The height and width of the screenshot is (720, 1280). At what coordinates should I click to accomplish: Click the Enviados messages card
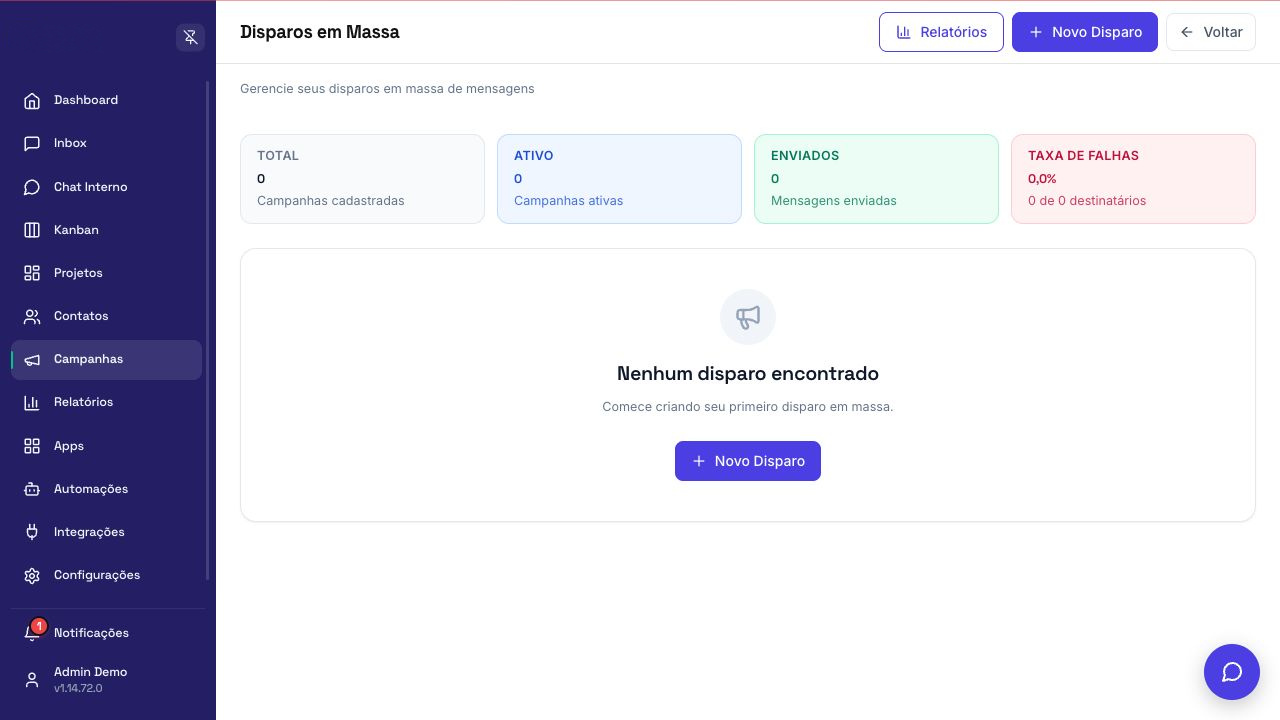(876, 179)
